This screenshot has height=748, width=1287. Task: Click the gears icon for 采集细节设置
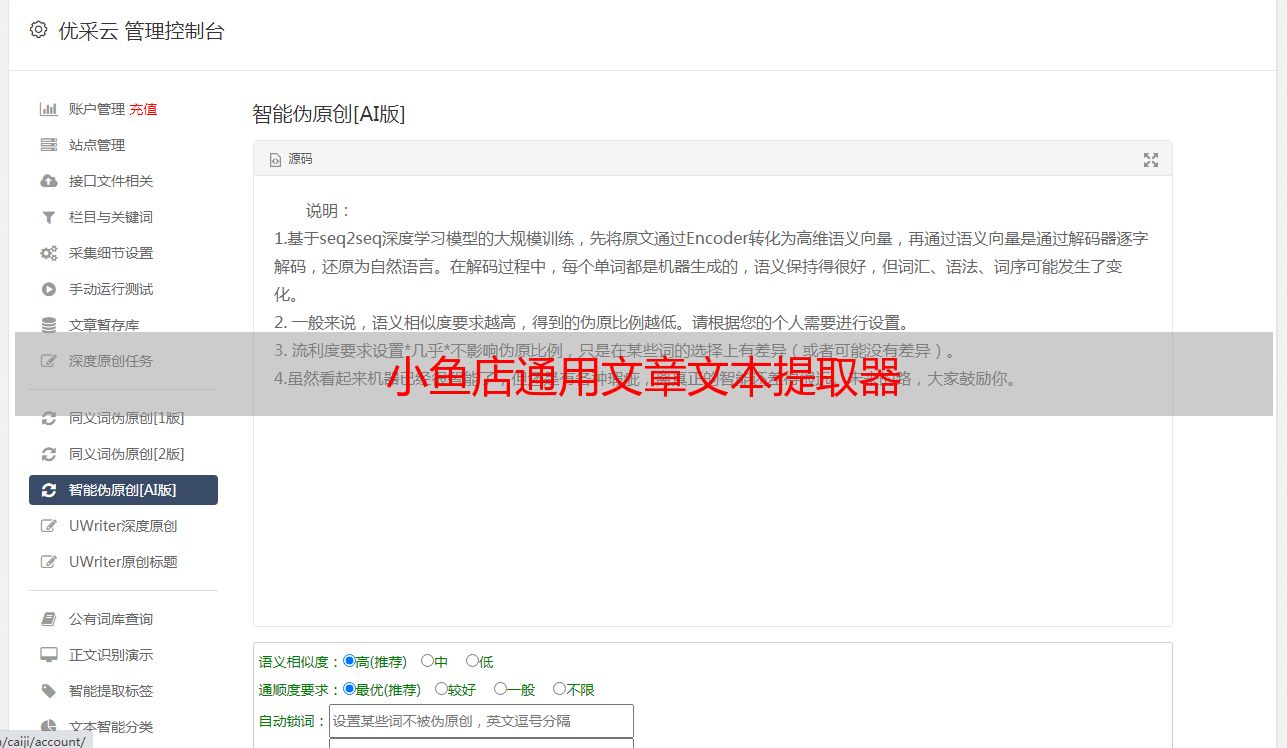click(x=48, y=253)
